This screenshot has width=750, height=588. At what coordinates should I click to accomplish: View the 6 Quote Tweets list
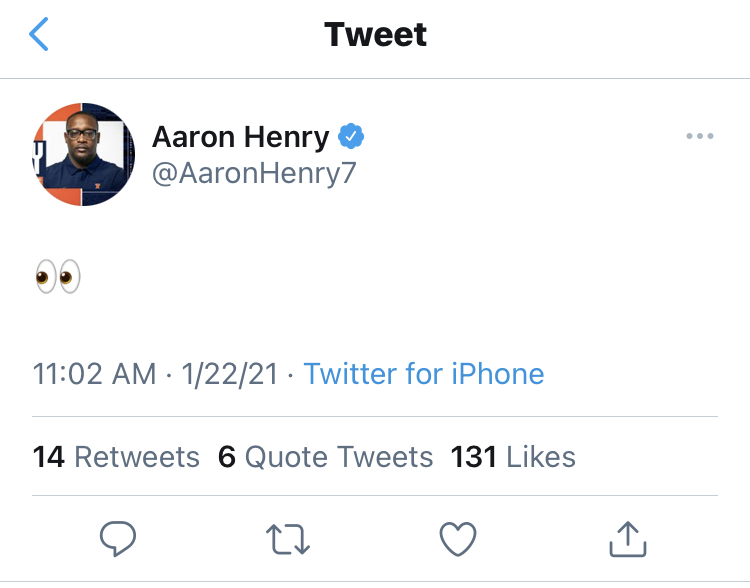(x=326, y=457)
